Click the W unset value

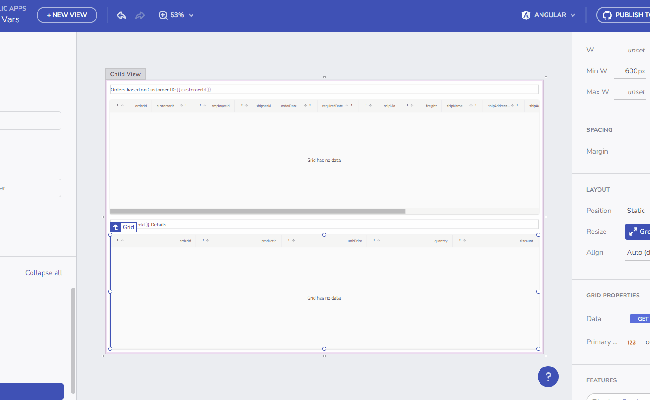click(635, 50)
